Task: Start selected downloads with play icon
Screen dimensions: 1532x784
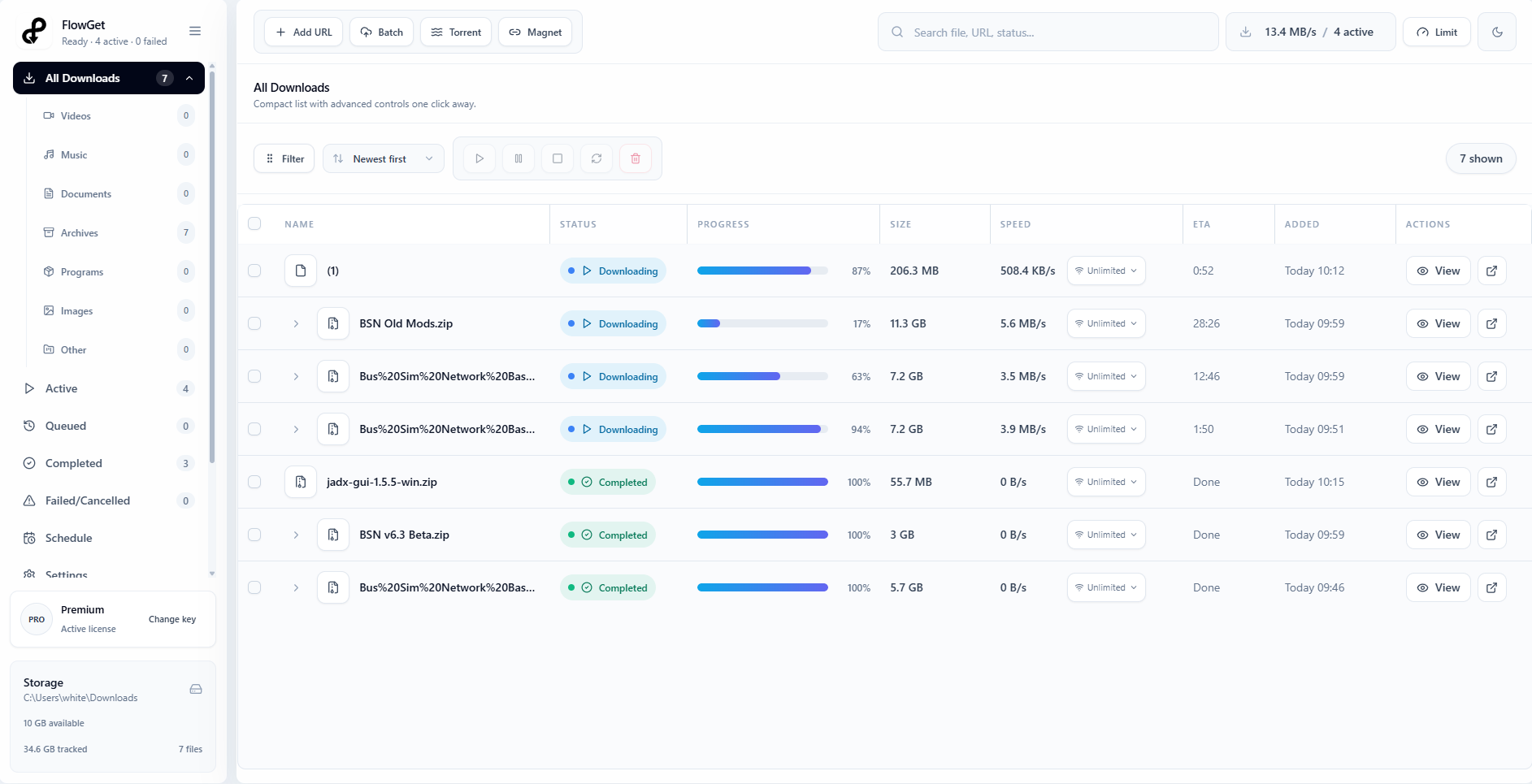Action: coord(480,158)
